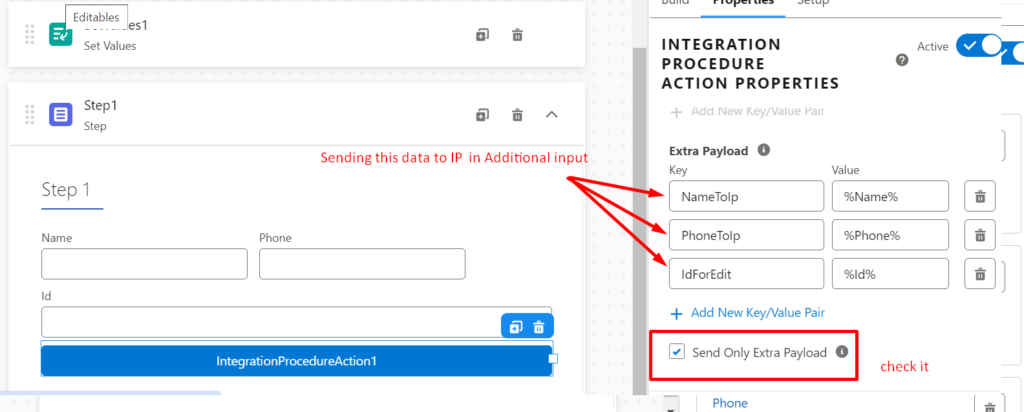Grab the Step1 drag handle
The height and width of the screenshot is (412, 1024).
coord(29,115)
